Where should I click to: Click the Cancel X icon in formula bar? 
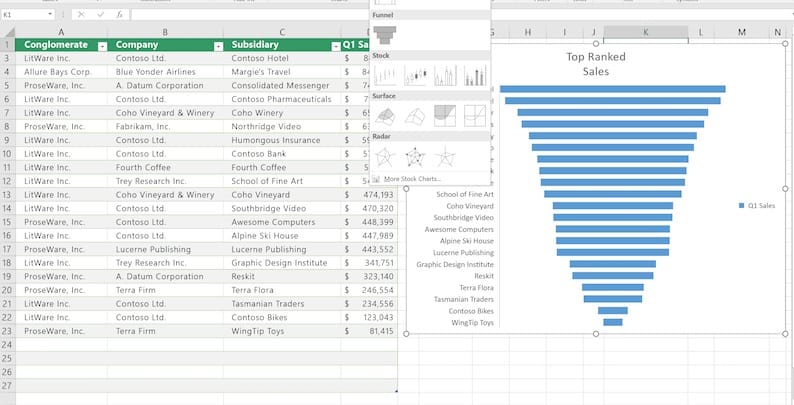coord(81,15)
